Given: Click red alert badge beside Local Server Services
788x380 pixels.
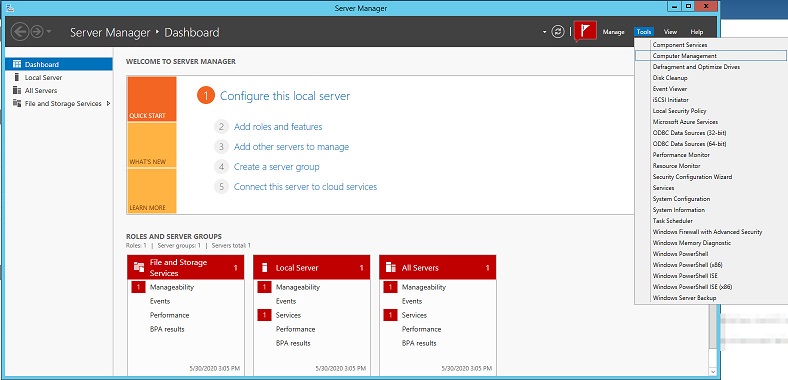Looking at the screenshot, I should 264,315.
